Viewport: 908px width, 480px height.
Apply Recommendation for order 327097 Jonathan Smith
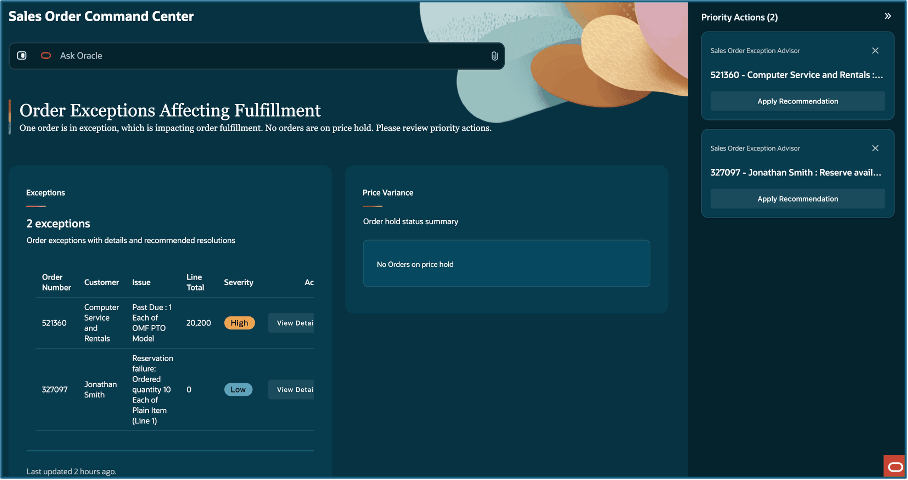coord(797,199)
